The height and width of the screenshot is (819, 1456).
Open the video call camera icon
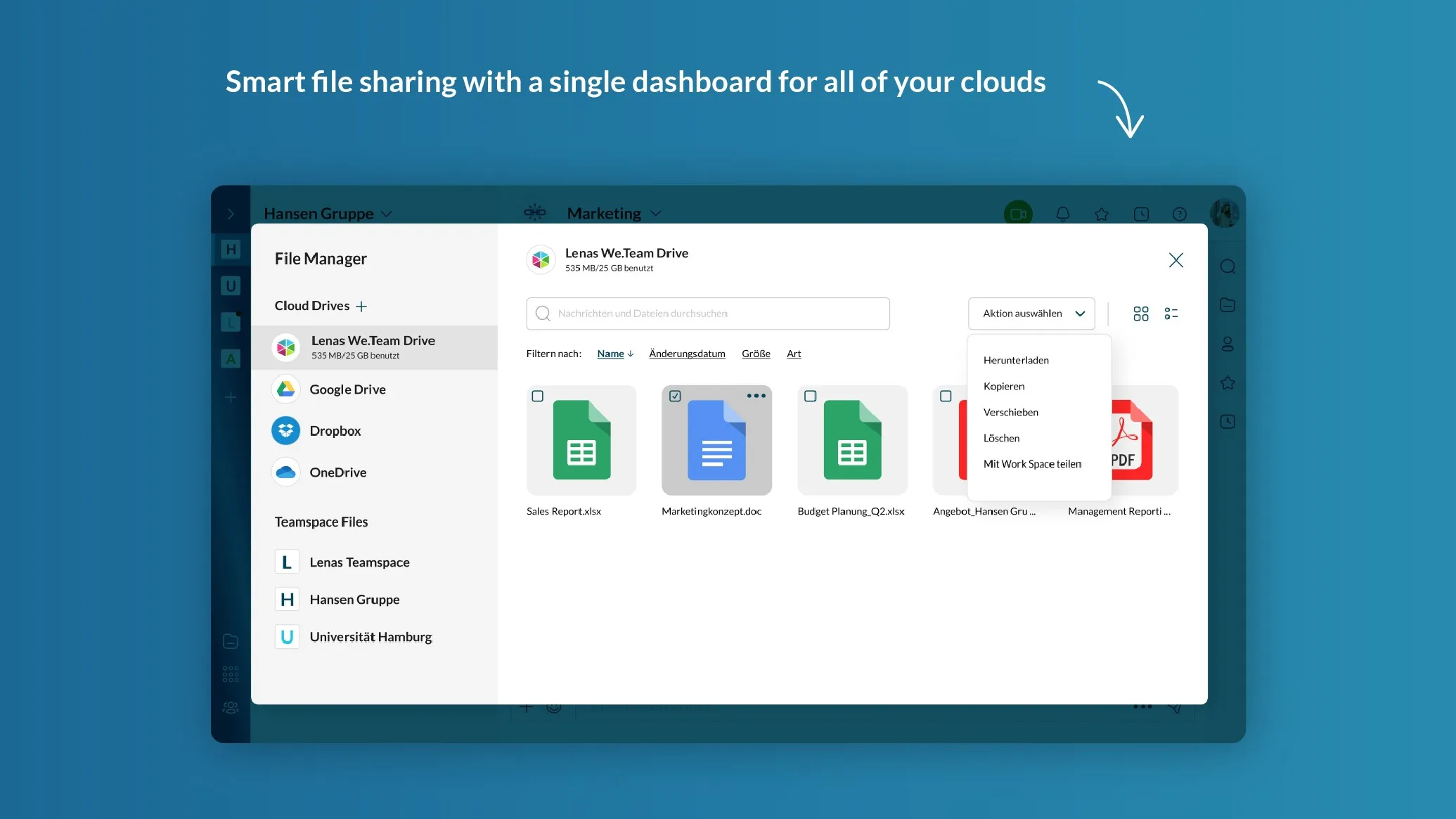1018,214
